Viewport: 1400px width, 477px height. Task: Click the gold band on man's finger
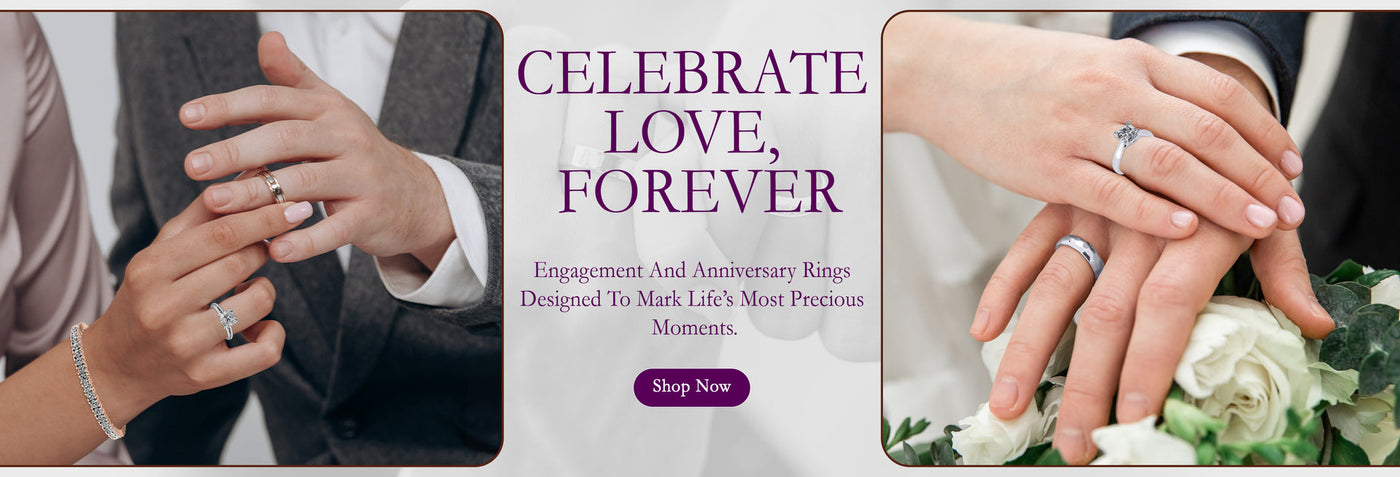pyautogui.click(x=272, y=185)
